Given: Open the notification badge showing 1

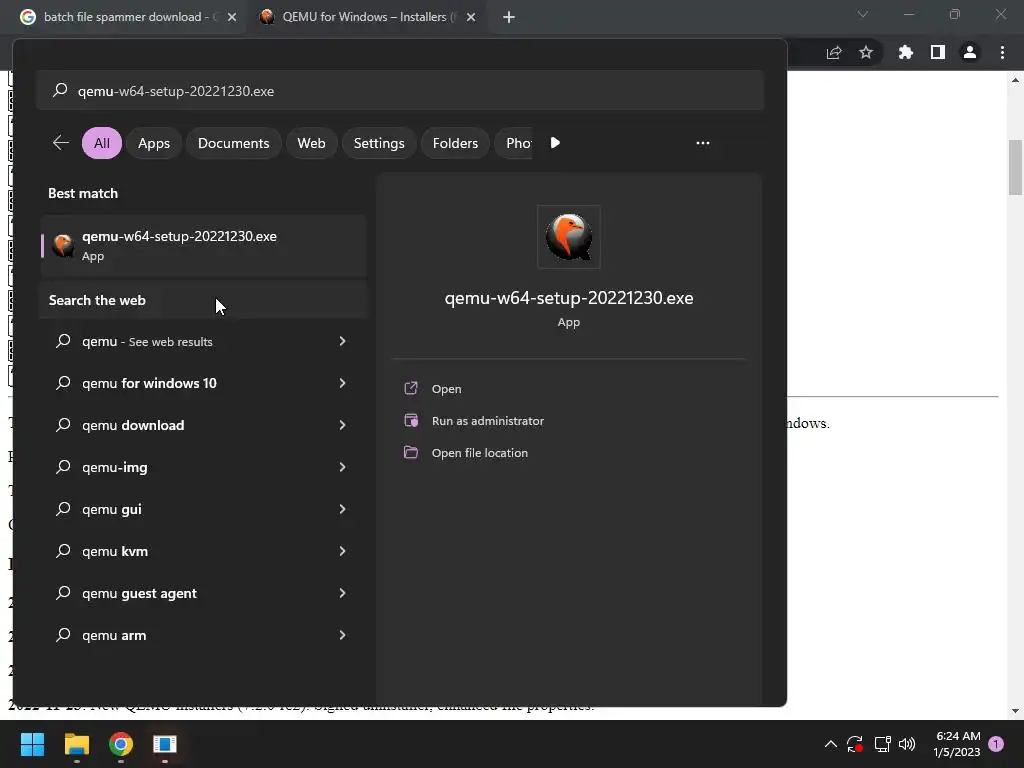Looking at the screenshot, I should point(996,743).
